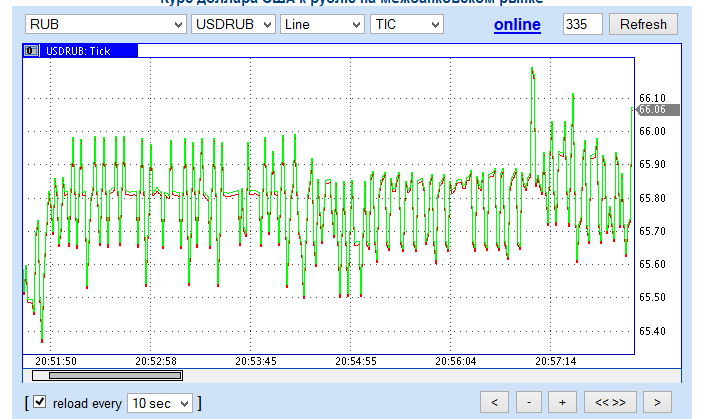Click the 20:57:14 time axis label
702x419 pixels.
click(556, 361)
